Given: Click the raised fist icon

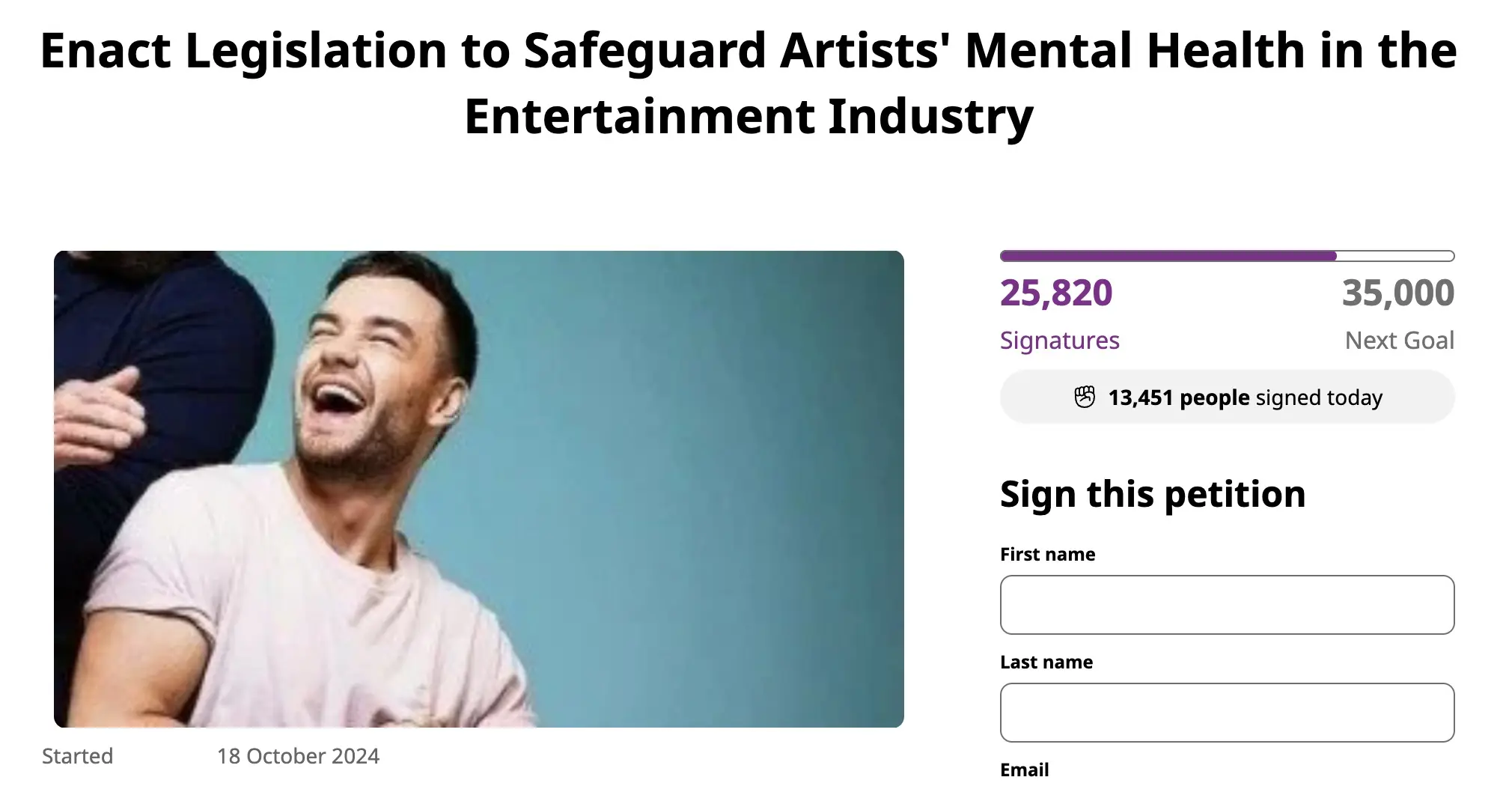Looking at the screenshot, I should click(1085, 397).
